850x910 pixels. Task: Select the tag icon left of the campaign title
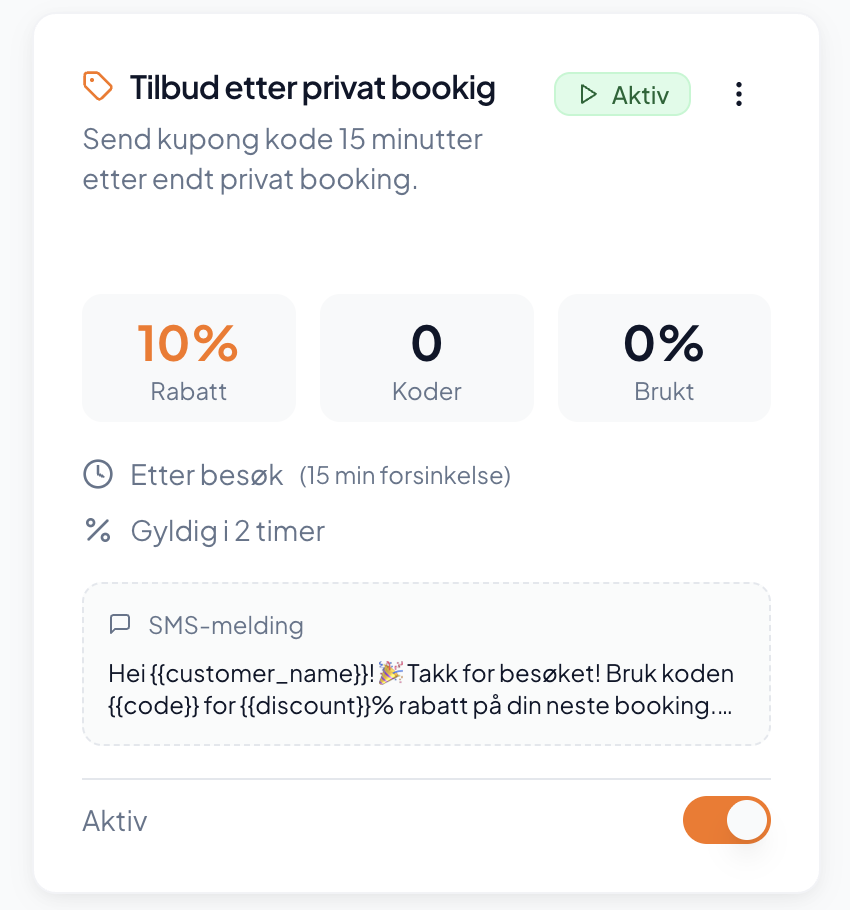pos(98,87)
